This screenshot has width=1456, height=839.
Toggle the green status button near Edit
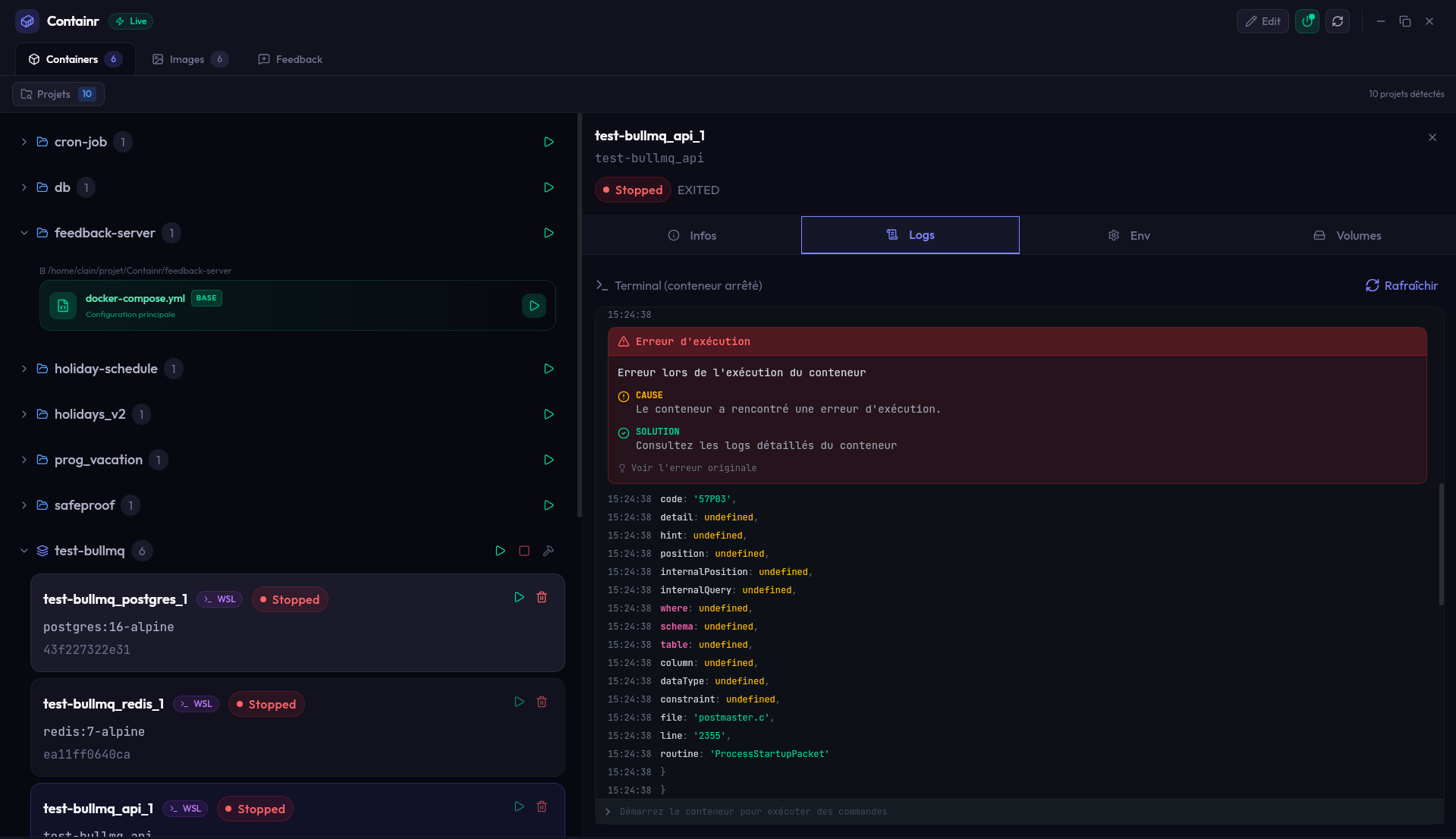click(1307, 20)
